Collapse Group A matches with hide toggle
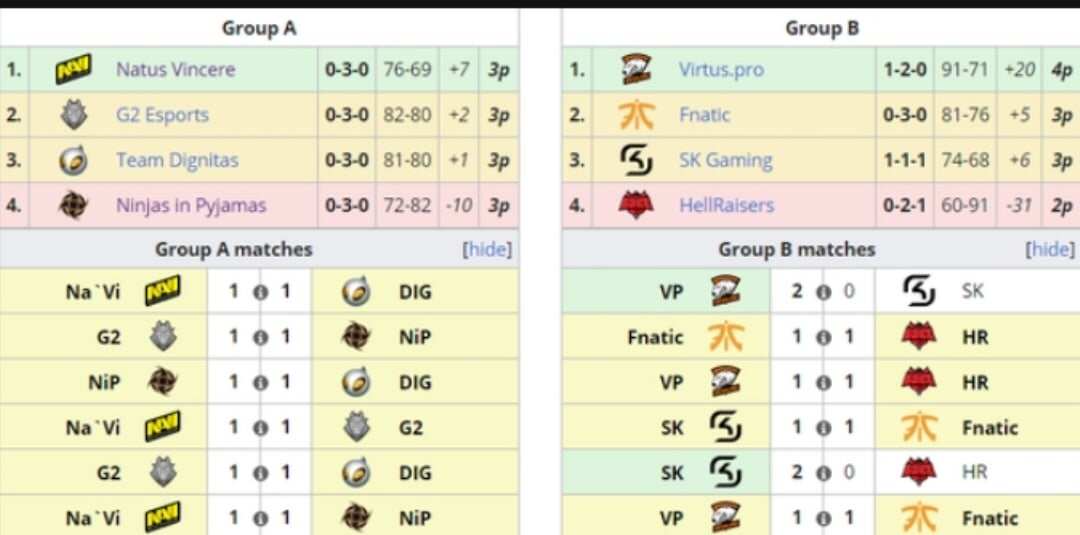1080x535 pixels. [x=487, y=249]
